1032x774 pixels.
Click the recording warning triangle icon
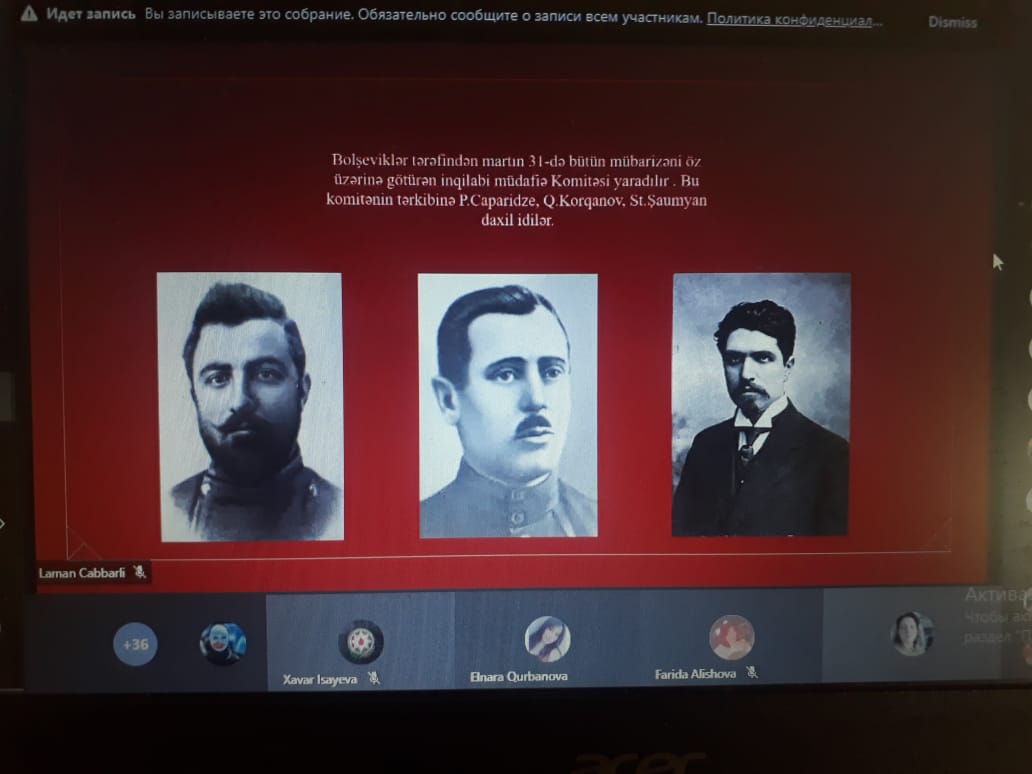pyautogui.click(x=29, y=13)
